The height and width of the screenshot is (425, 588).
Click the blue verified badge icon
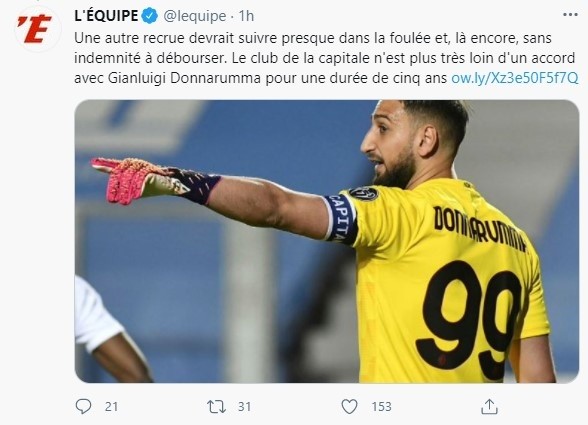coord(150,16)
